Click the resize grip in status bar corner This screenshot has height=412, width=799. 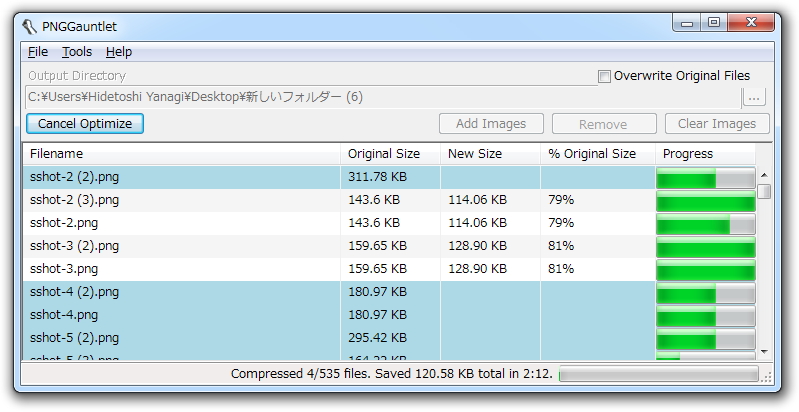point(766,376)
